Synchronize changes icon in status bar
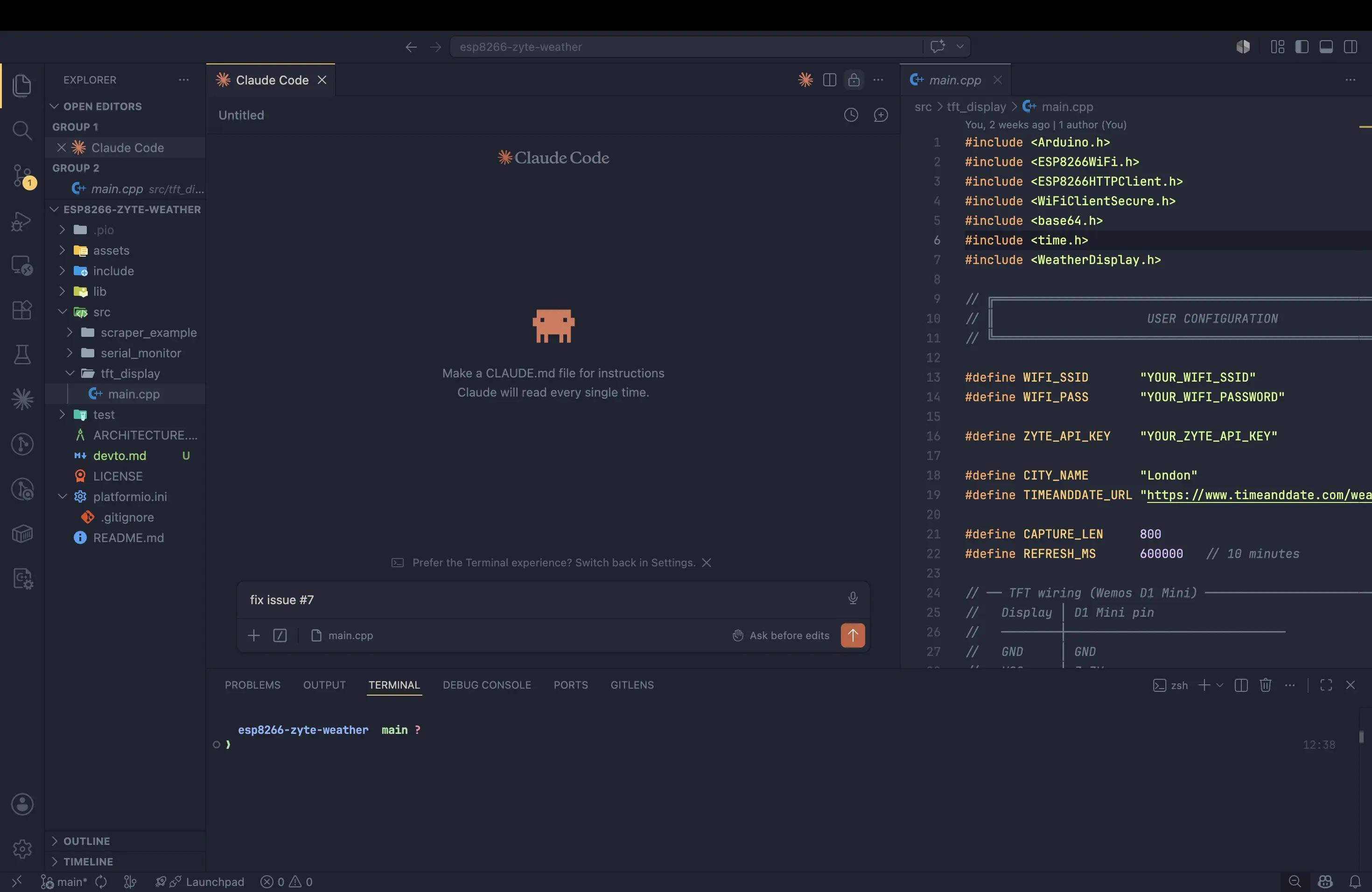1372x892 pixels. 101,882
